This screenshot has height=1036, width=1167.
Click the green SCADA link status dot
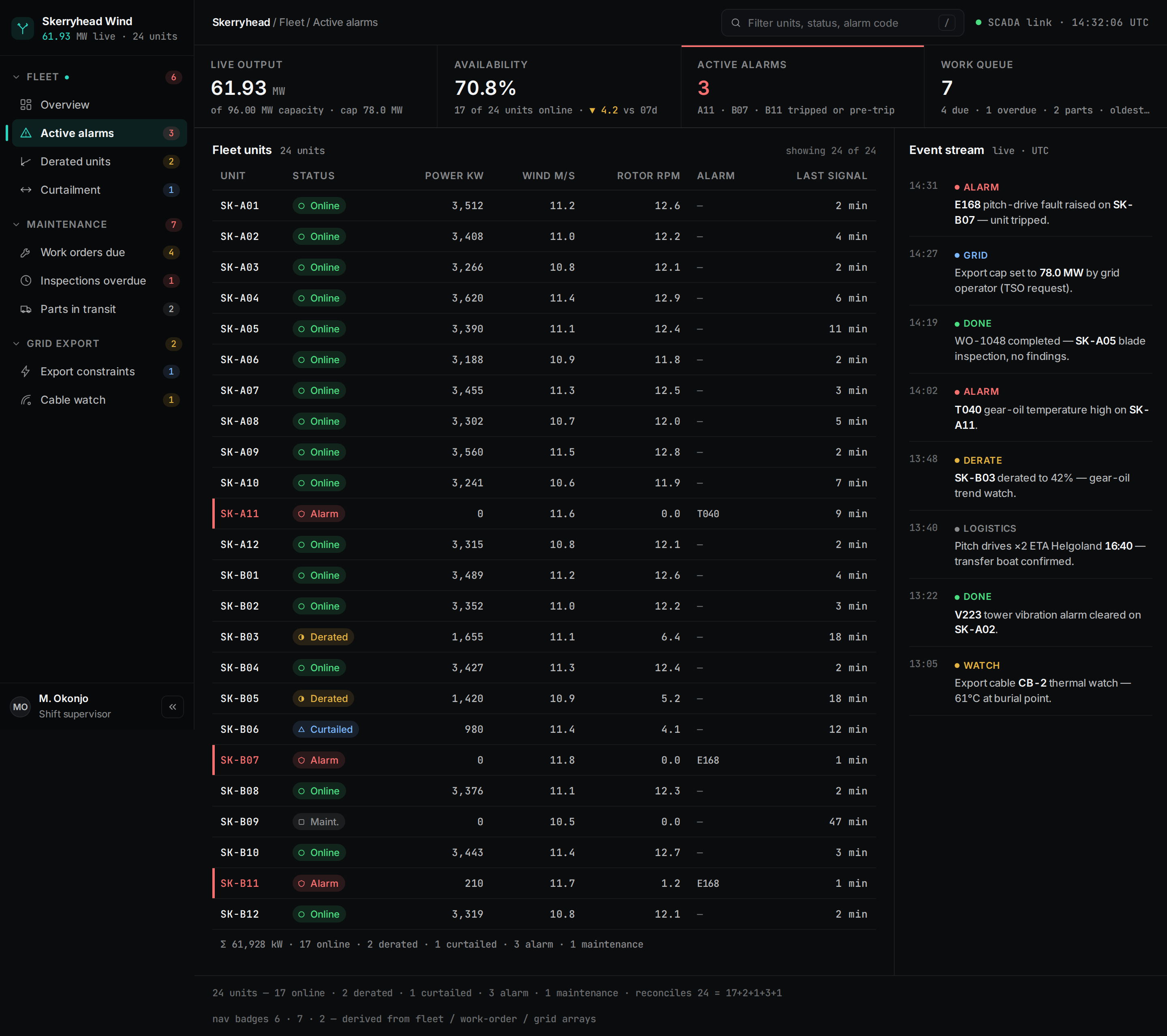(978, 22)
